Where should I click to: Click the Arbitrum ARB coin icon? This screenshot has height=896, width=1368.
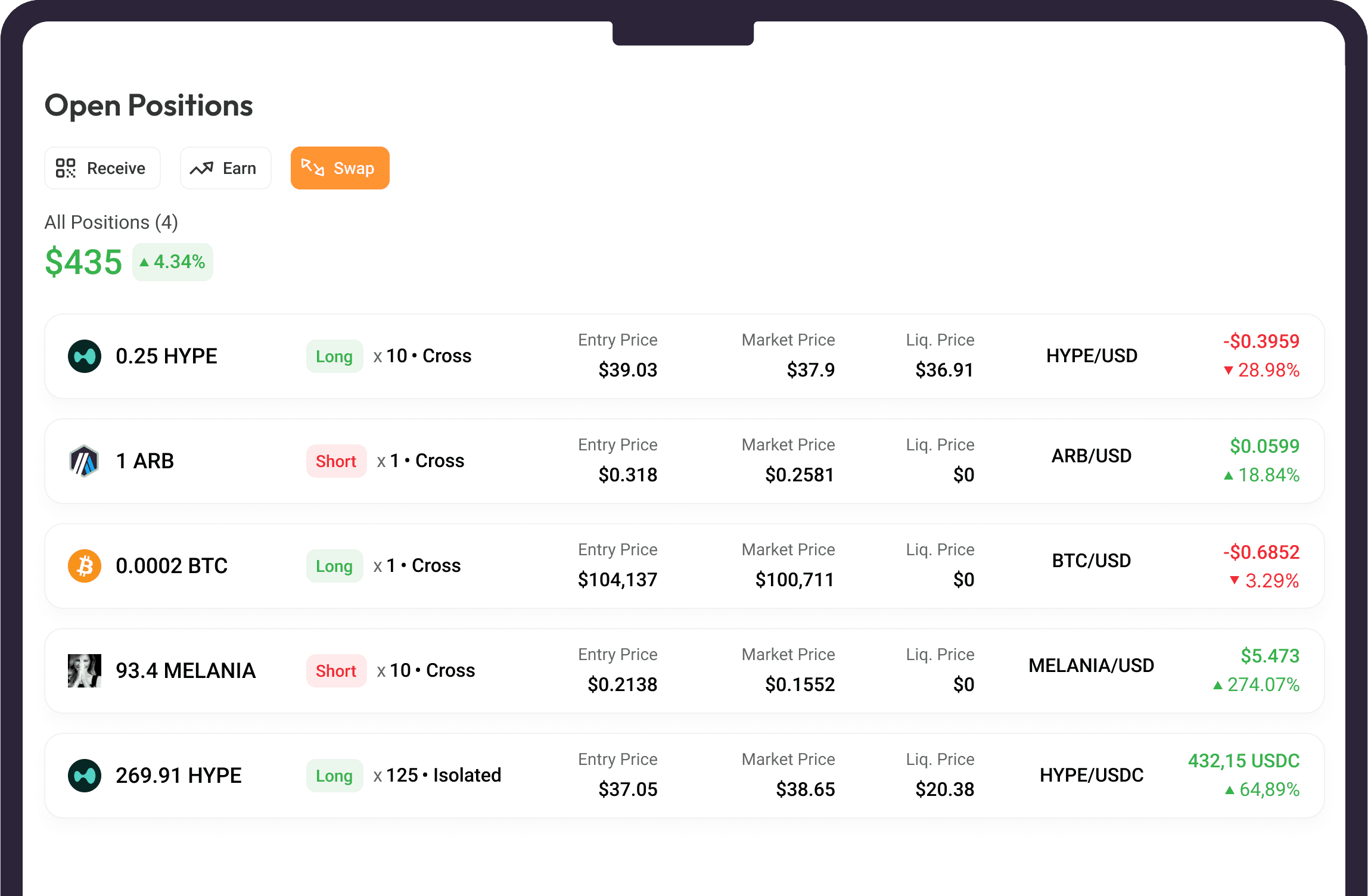(85, 461)
